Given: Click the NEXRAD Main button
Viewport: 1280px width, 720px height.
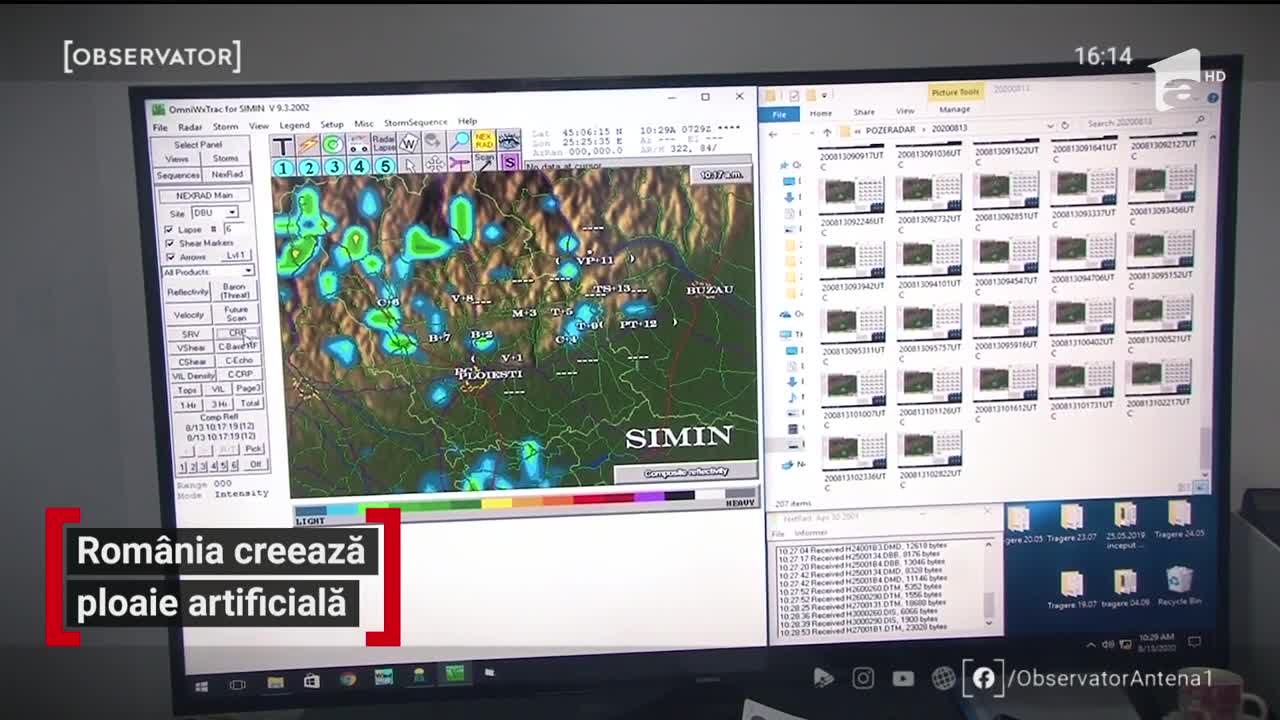Looking at the screenshot, I should point(203,196).
